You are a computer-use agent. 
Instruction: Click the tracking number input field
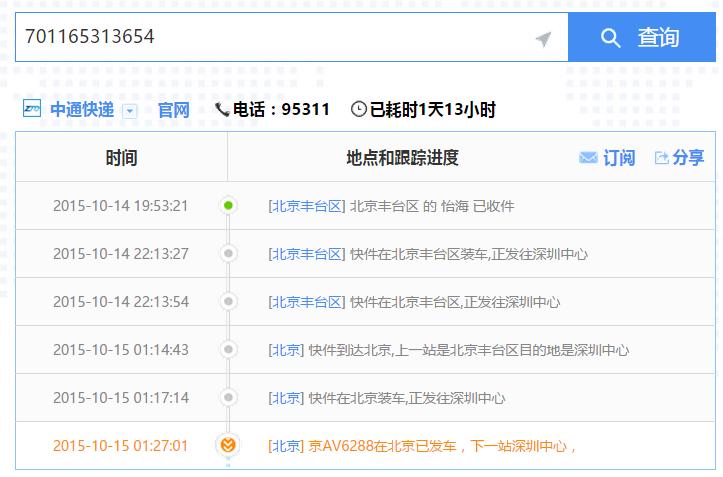[270, 38]
